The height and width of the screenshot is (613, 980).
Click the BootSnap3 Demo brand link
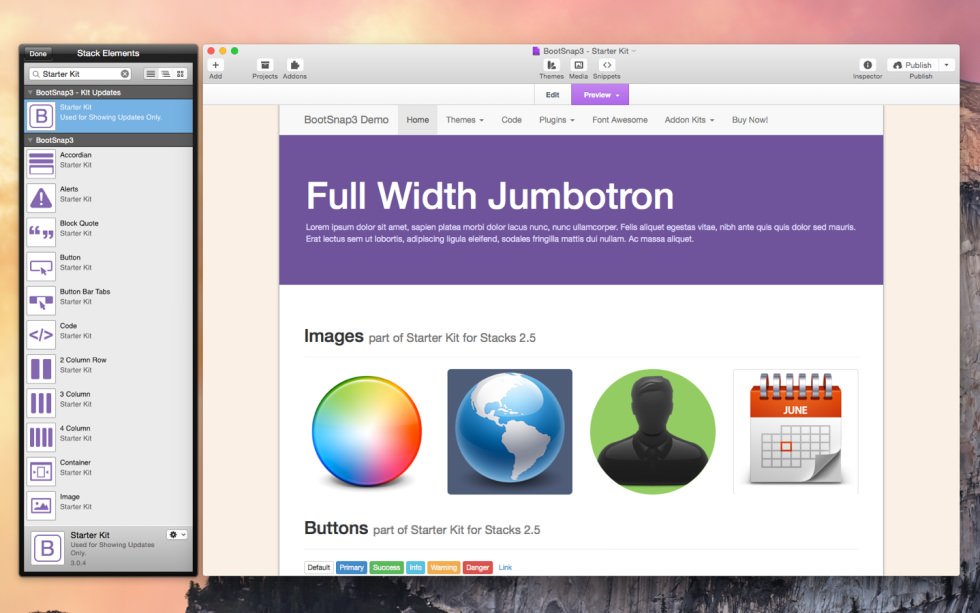pyautogui.click(x=346, y=120)
